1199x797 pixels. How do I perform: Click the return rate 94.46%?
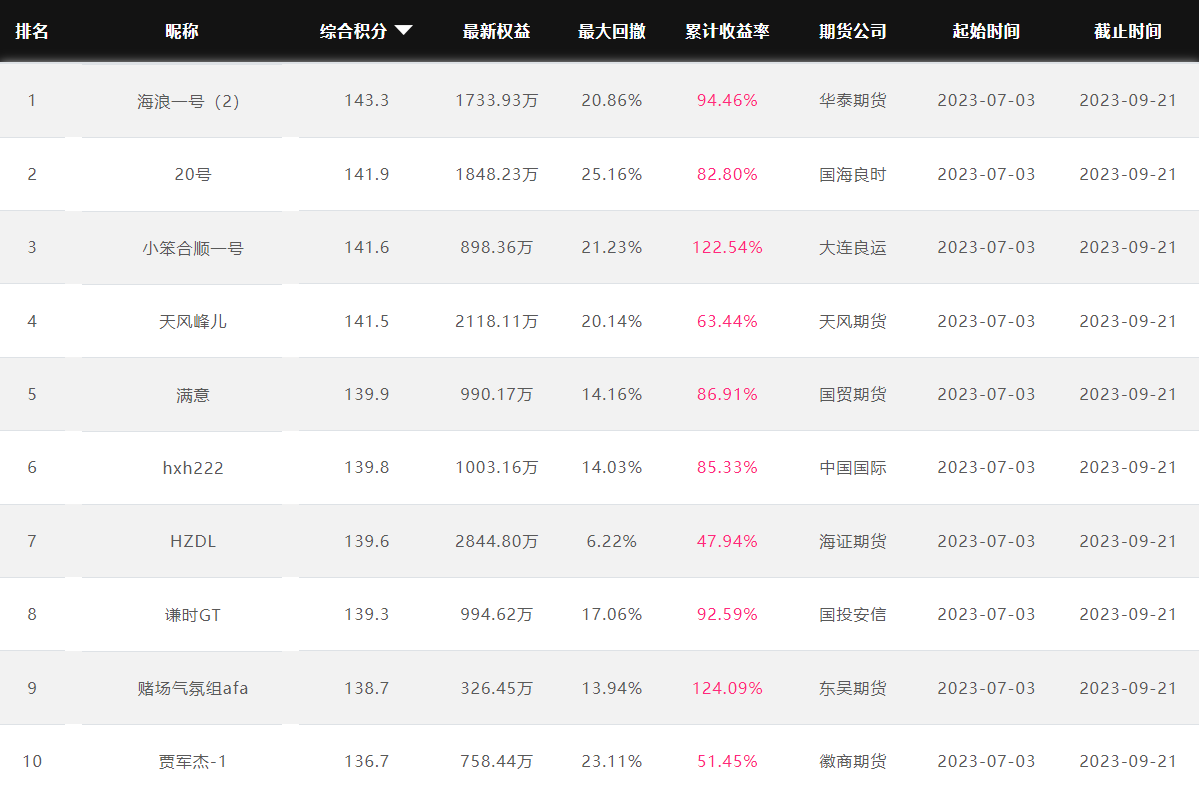click(727, 100)
